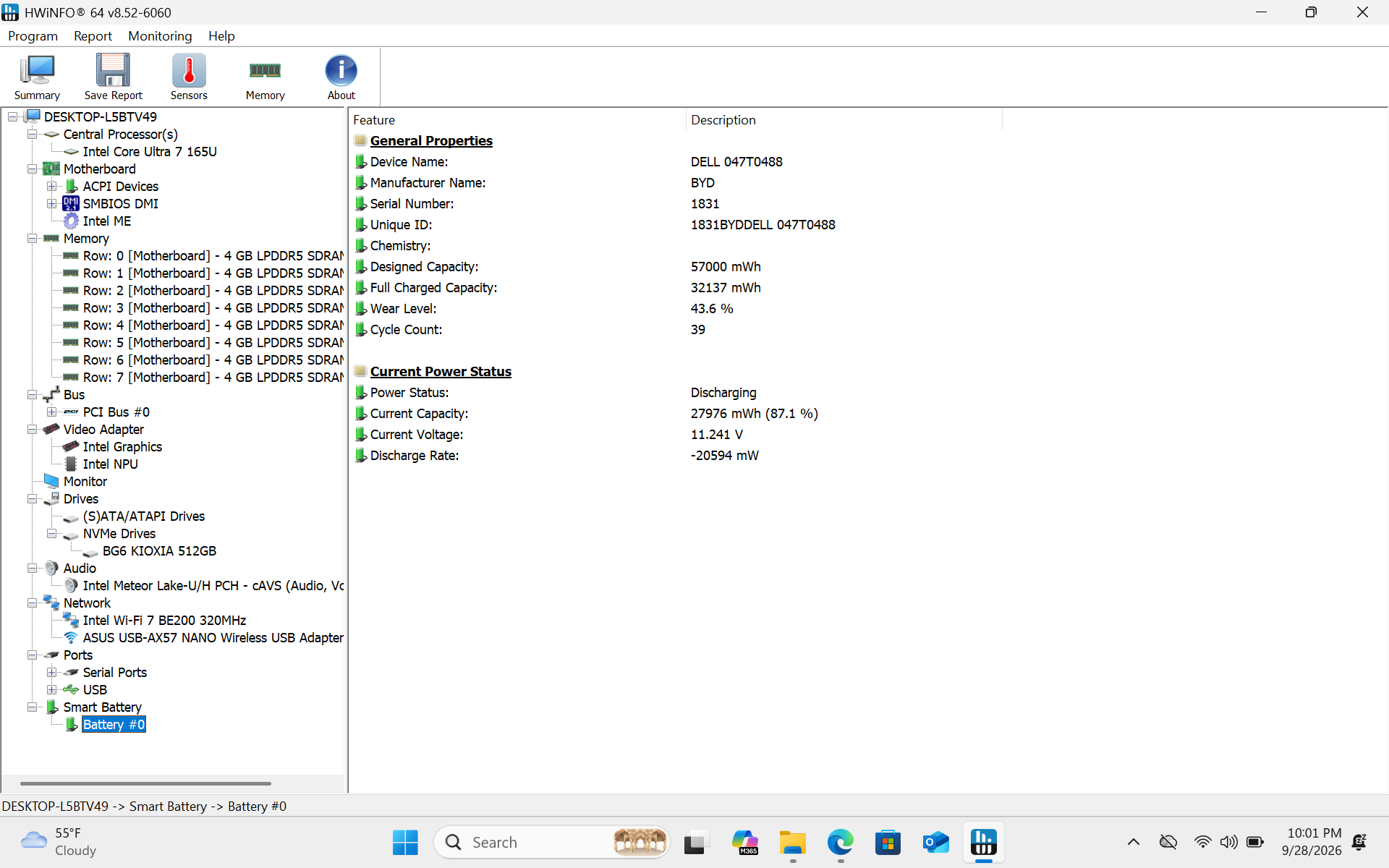Collapse the Smart Battery node

click(x=32, y=707)
